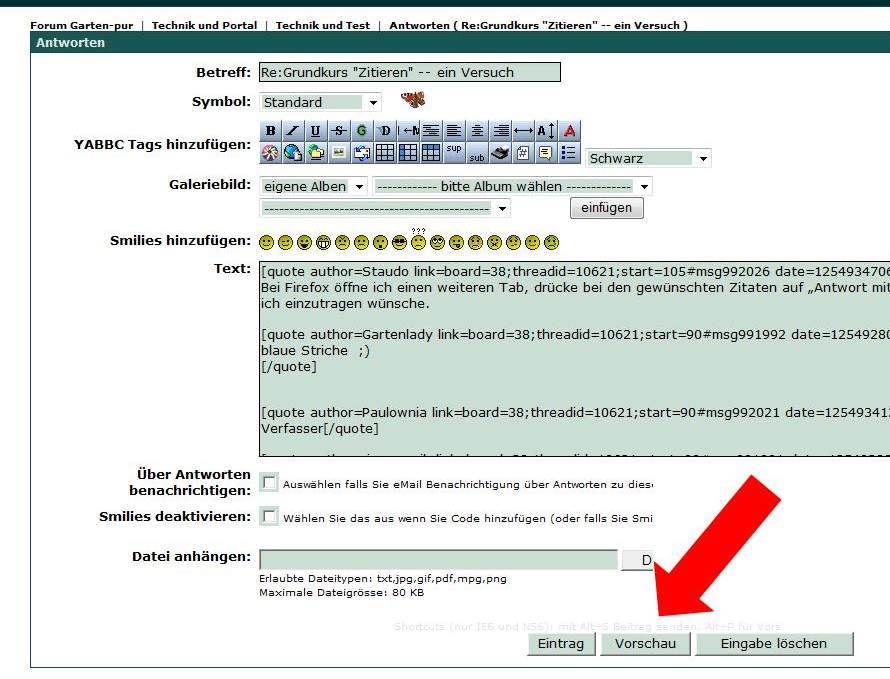Insert strikethrough tag

tap(338, 131)
